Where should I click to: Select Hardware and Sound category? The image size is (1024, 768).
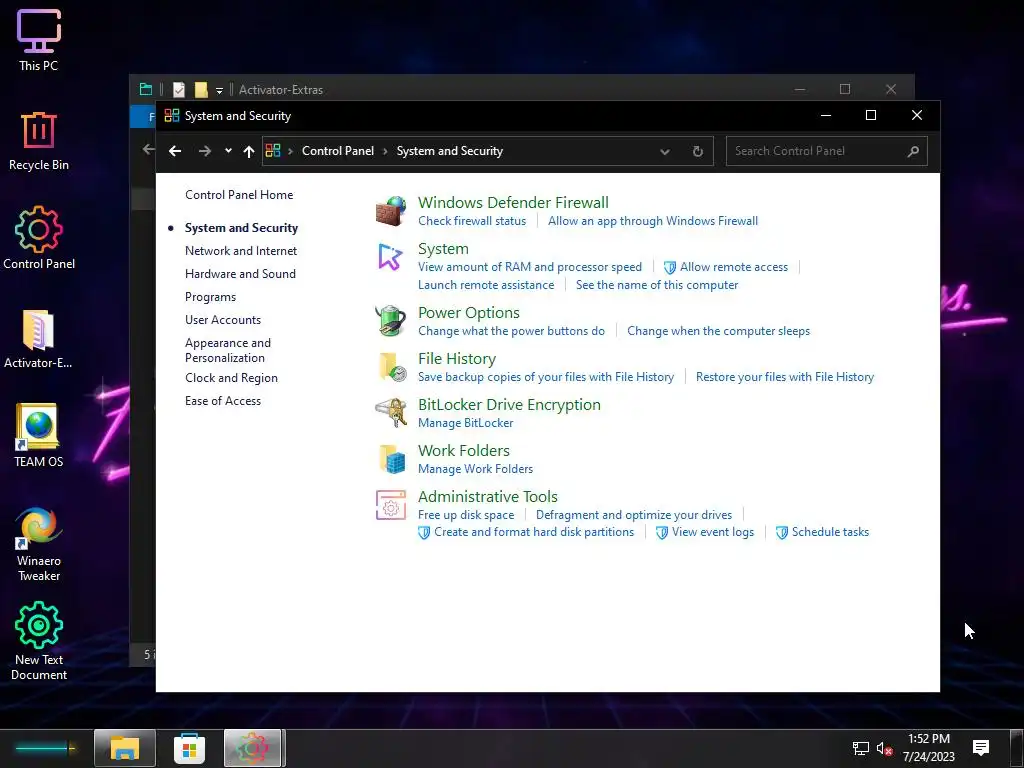240,274
